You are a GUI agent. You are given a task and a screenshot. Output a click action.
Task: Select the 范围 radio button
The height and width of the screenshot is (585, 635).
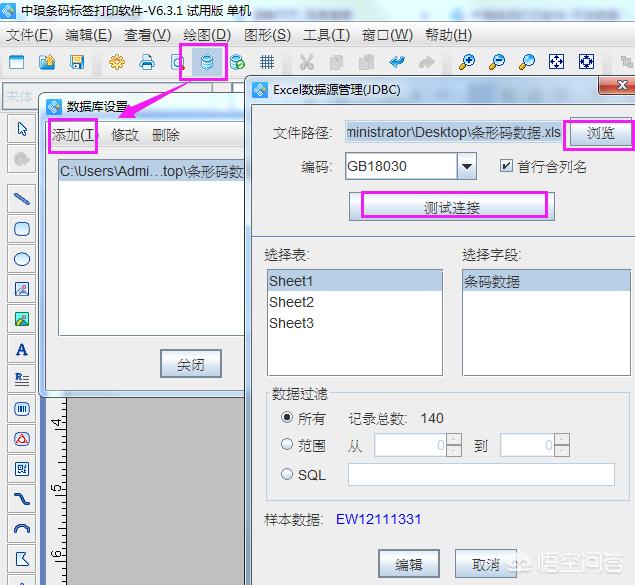pyautogui.click(x=287, y=445)
